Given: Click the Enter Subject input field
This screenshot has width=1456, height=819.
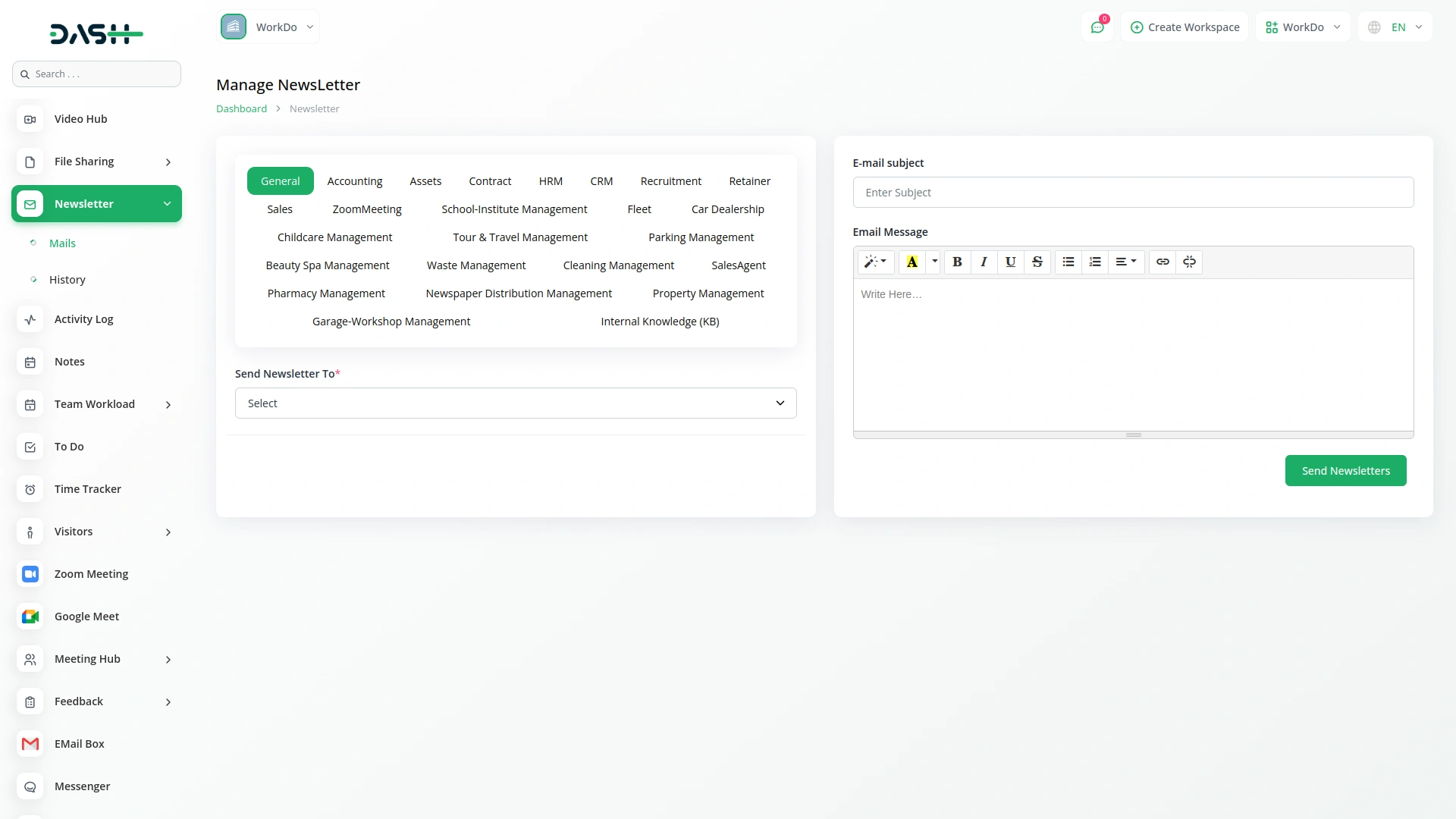Looking at the screenshot, I should point(1133,193).
